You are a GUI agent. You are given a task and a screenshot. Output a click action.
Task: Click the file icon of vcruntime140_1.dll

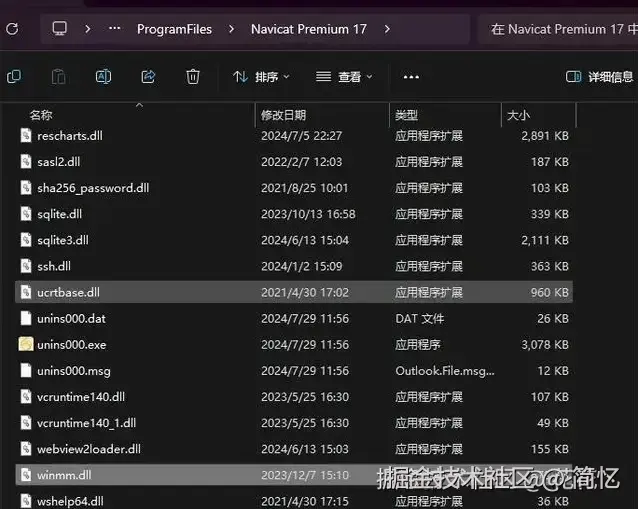click(26, 423)
